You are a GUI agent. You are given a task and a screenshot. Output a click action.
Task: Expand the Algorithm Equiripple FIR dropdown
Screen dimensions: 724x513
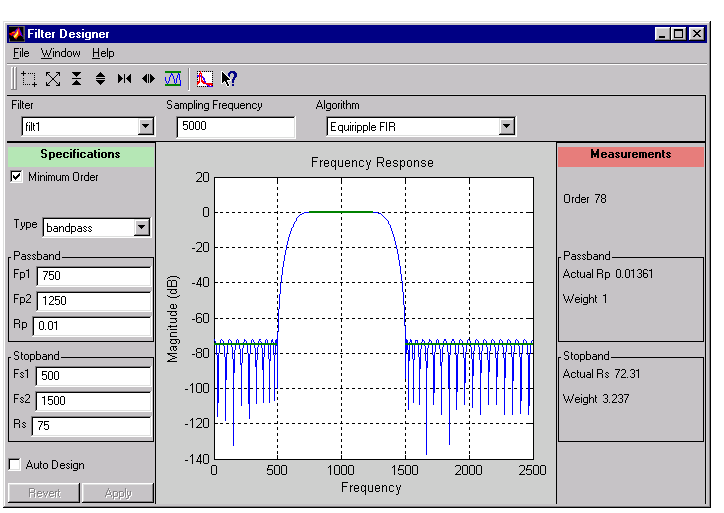506,127
